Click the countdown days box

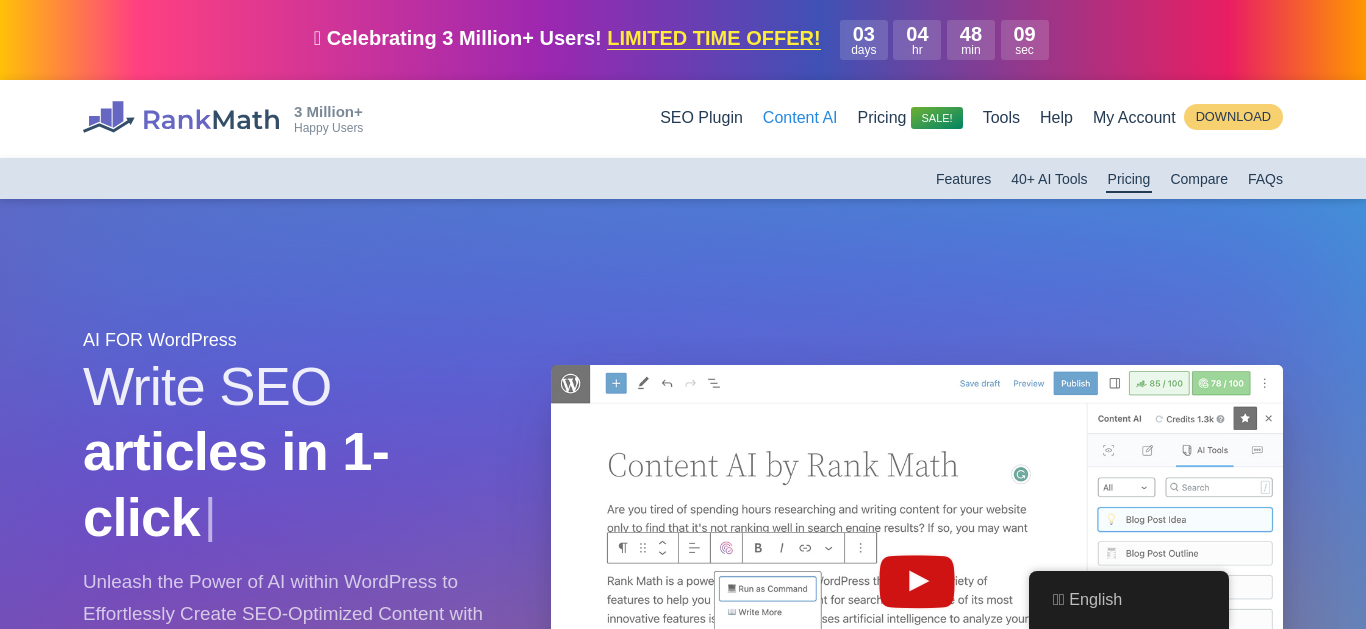pyautogui.click(x=864, y=40)
